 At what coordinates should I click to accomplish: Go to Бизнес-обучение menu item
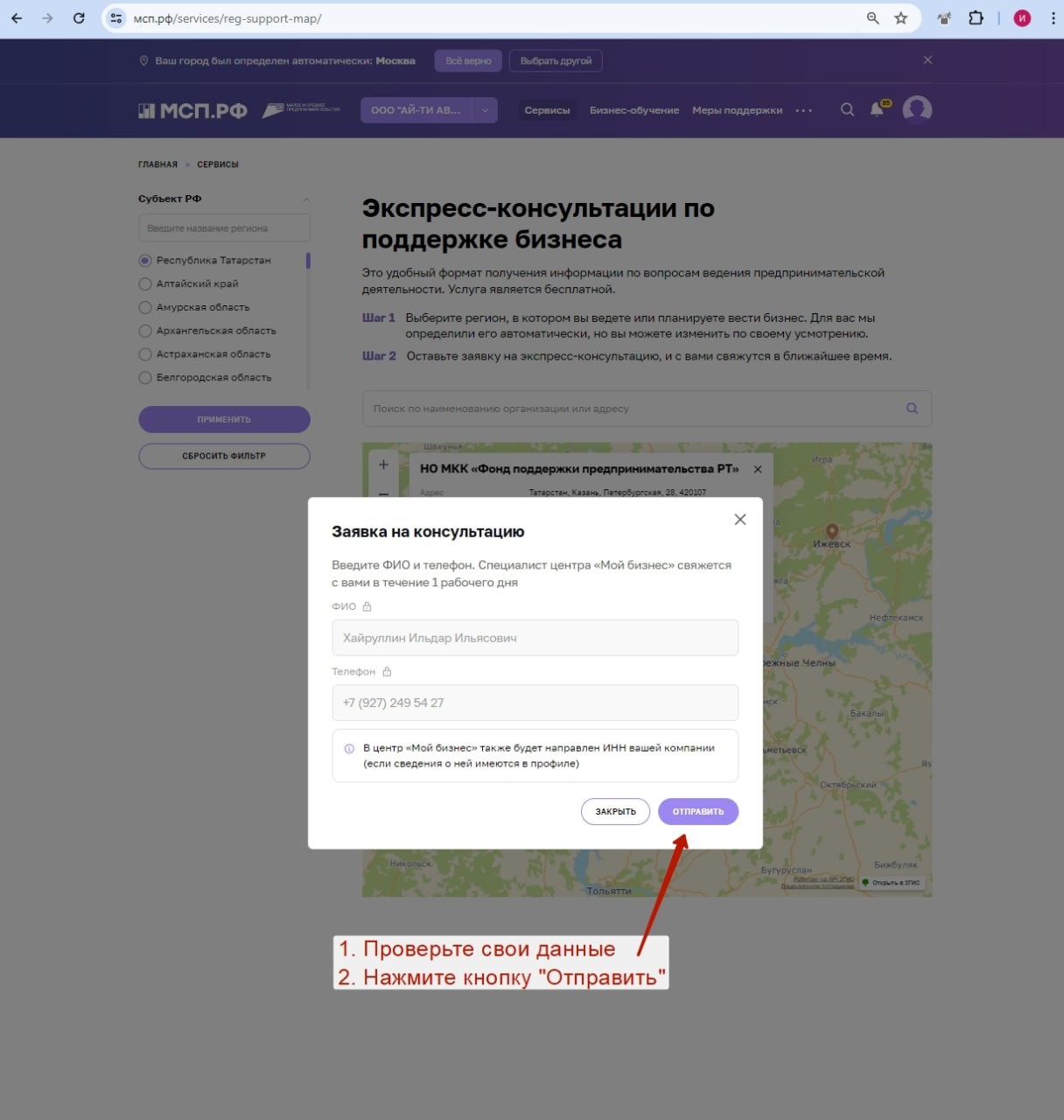click(x=633, y=110)
